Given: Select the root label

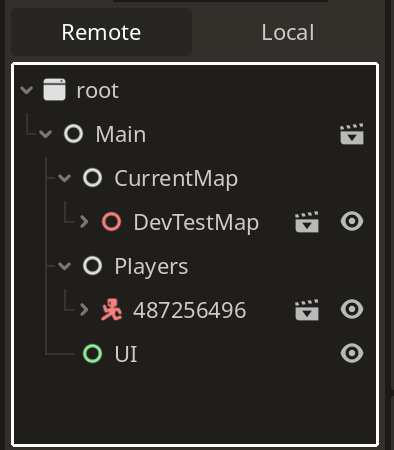Looking at the screenshot, I should click(98, 91).
